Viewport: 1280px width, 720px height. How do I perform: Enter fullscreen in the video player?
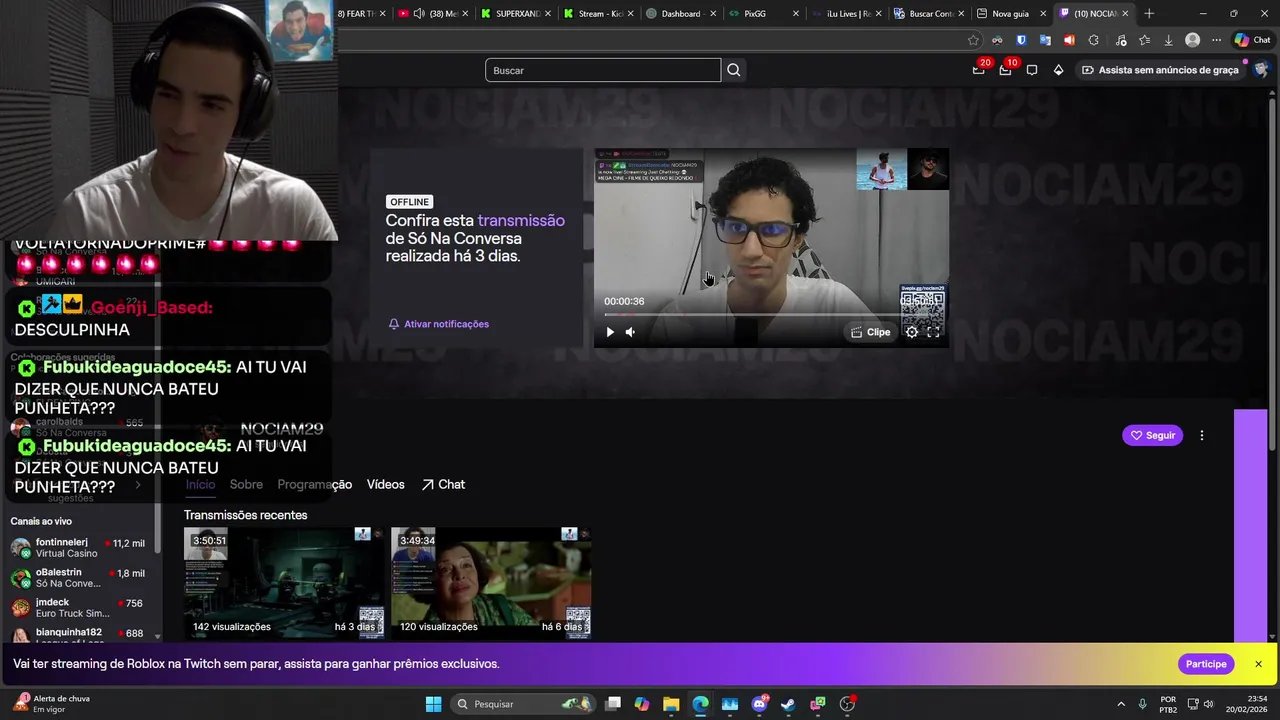pos(933,332)
